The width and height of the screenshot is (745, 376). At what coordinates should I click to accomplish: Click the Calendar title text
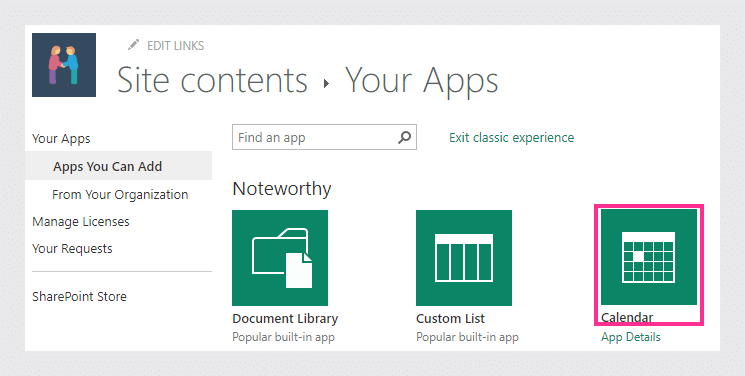point(627,317)
